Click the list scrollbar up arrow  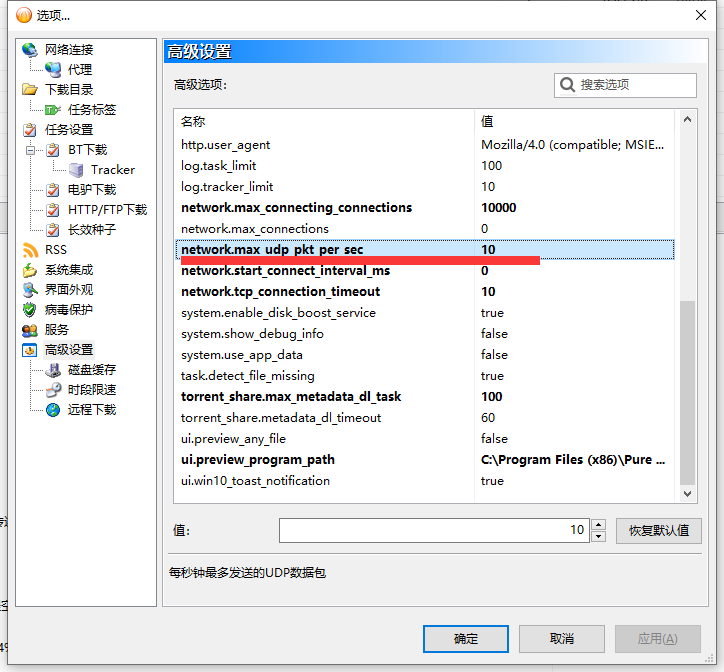point(687,120)
